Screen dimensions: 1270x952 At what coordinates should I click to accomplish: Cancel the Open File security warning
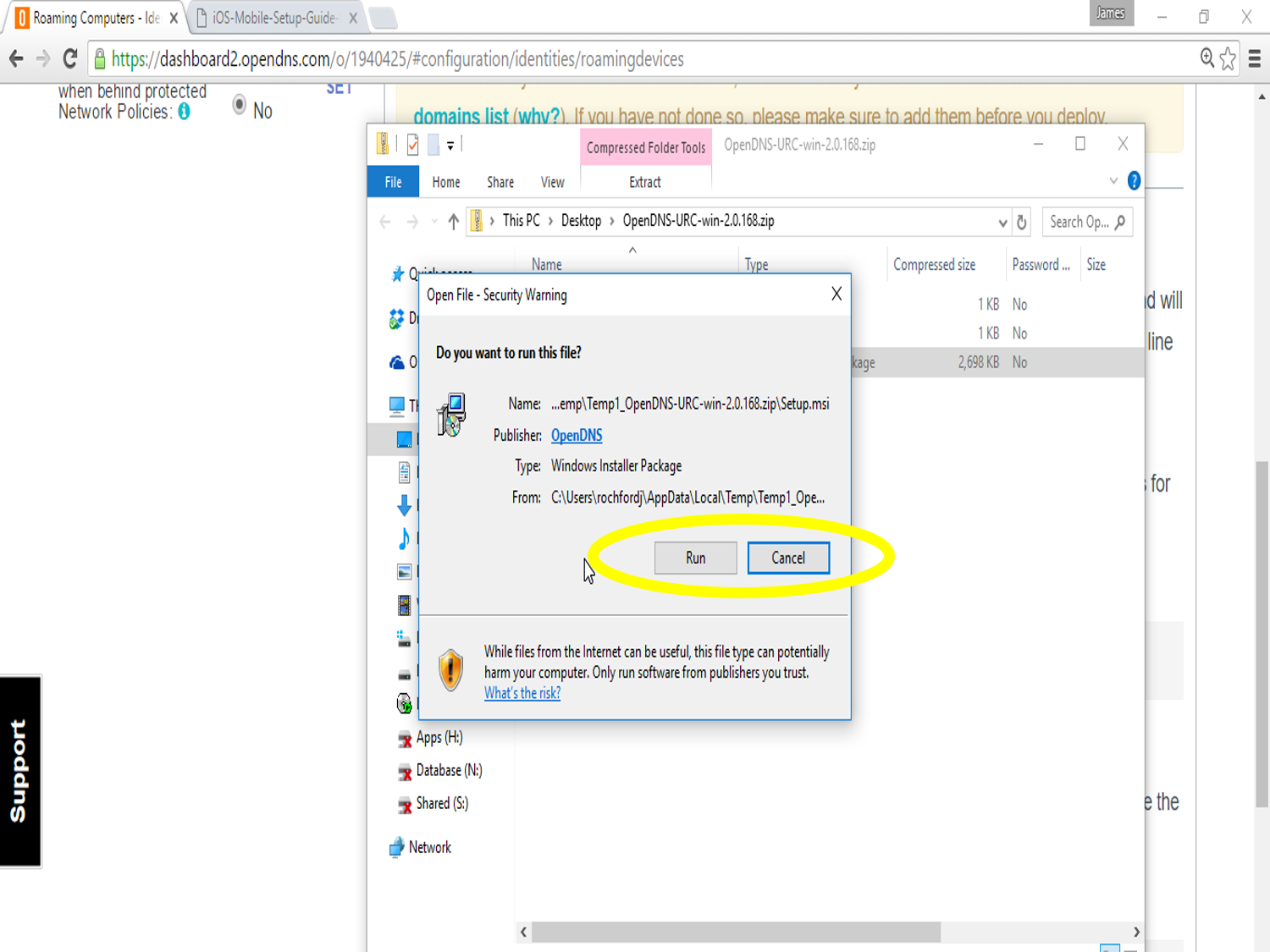[x=788, y=558]
